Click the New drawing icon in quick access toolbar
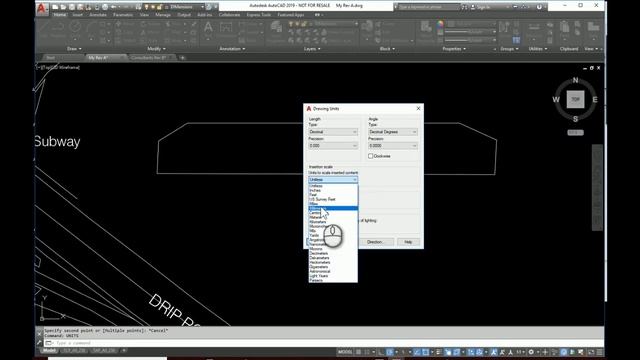 pos(55,7)
